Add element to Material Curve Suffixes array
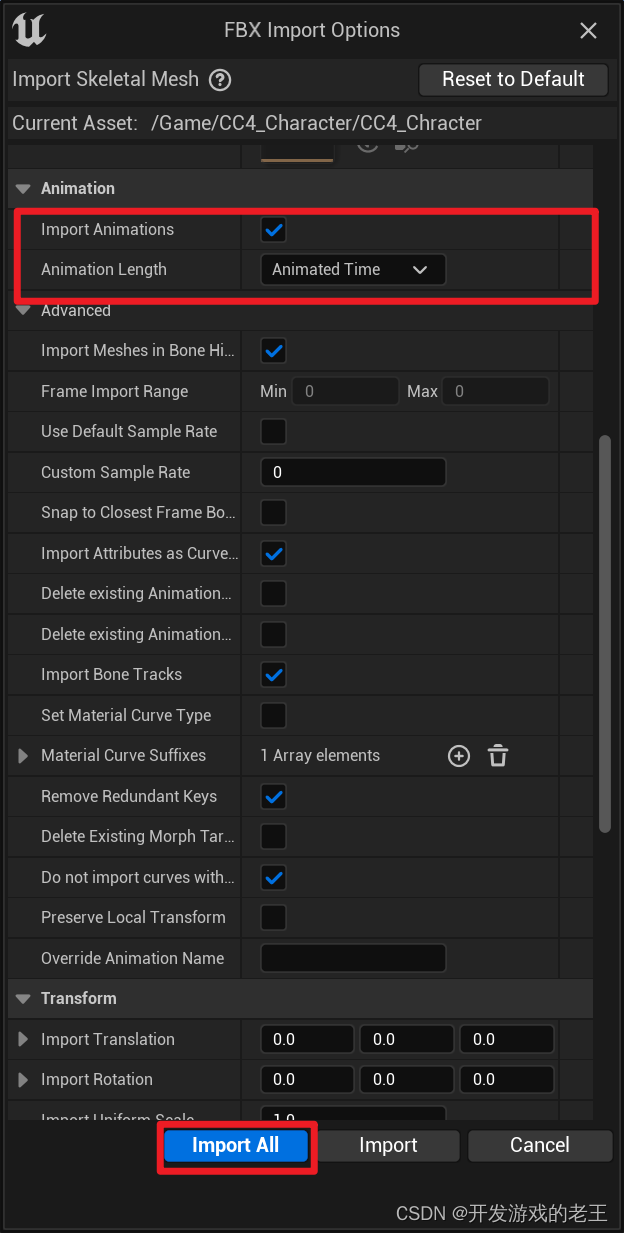624x1233 pixels. tap(459, 756)
